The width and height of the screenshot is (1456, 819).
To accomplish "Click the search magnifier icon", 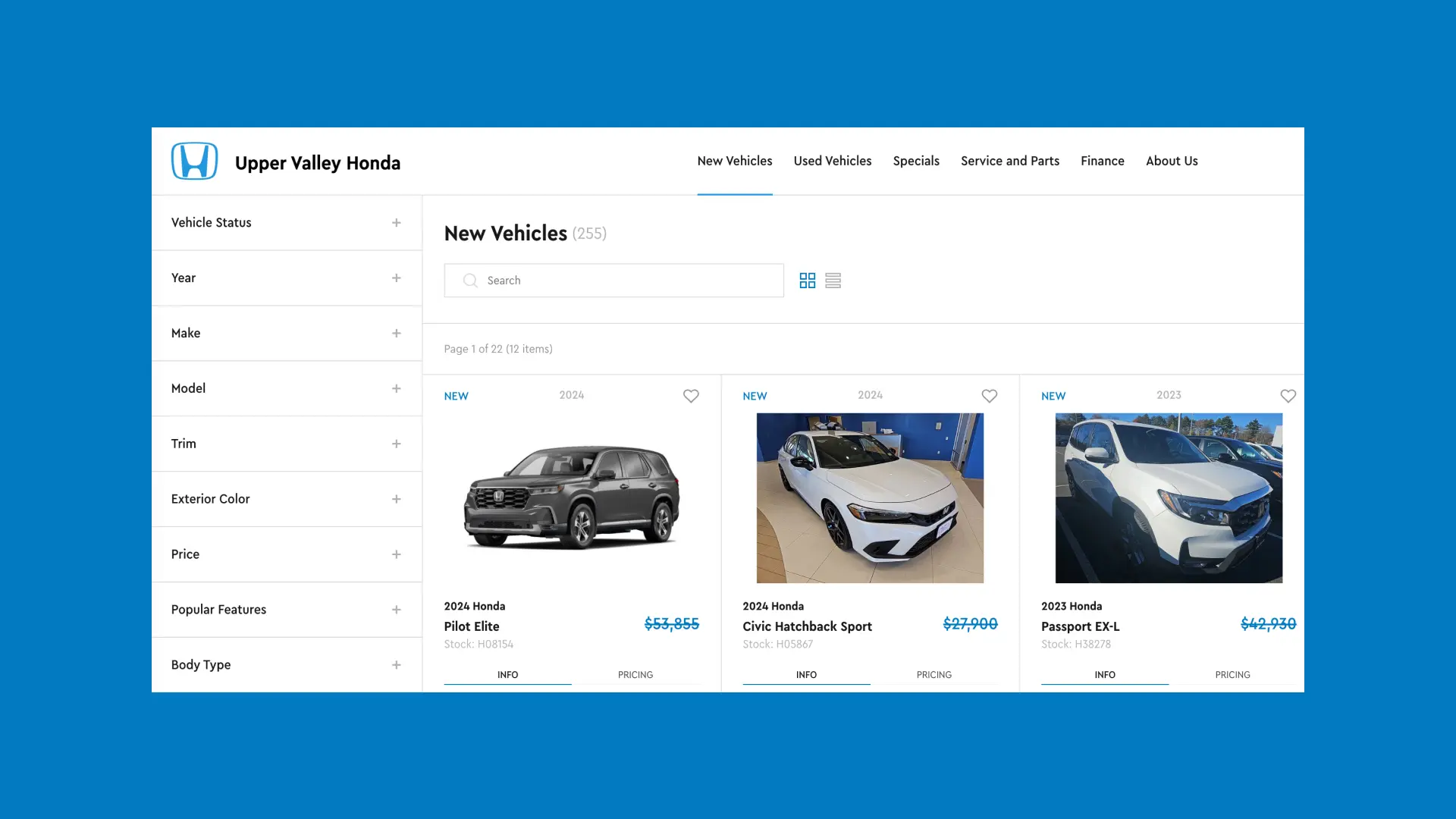I will [x=470, y=280].
